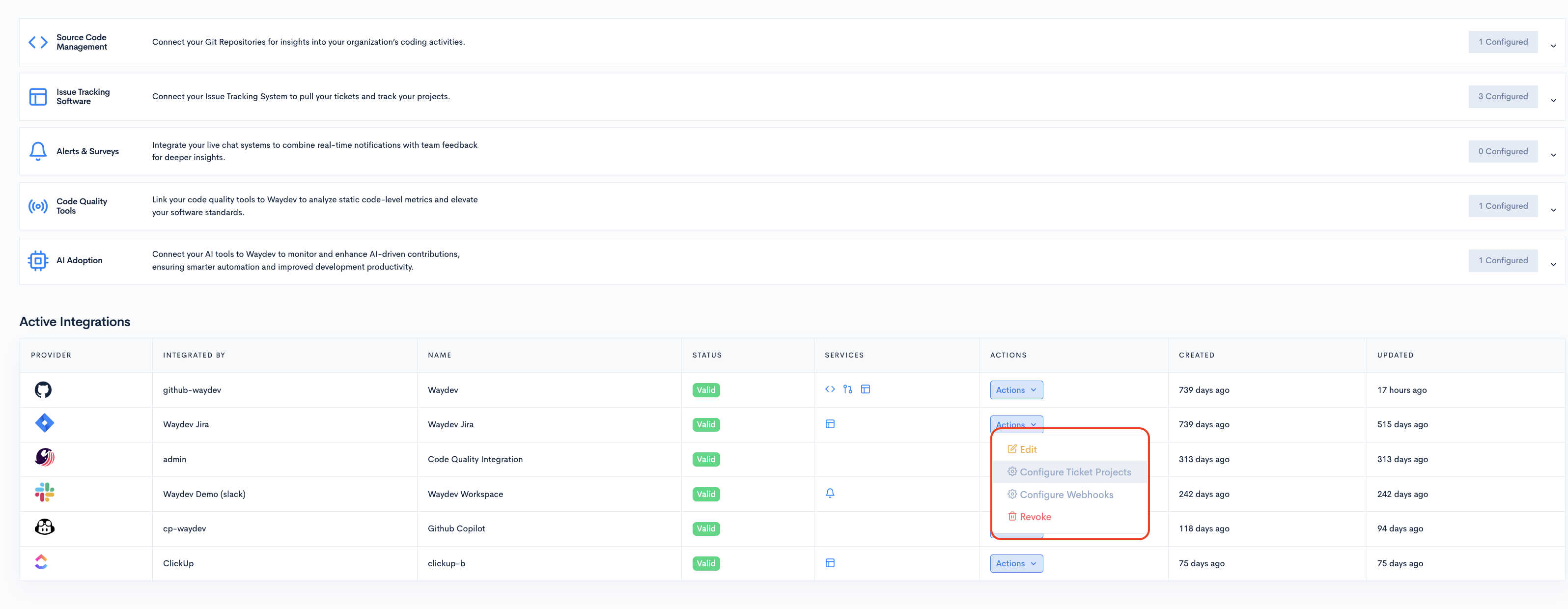Click the Code Quality Integration provider logo

pos(44,457)
